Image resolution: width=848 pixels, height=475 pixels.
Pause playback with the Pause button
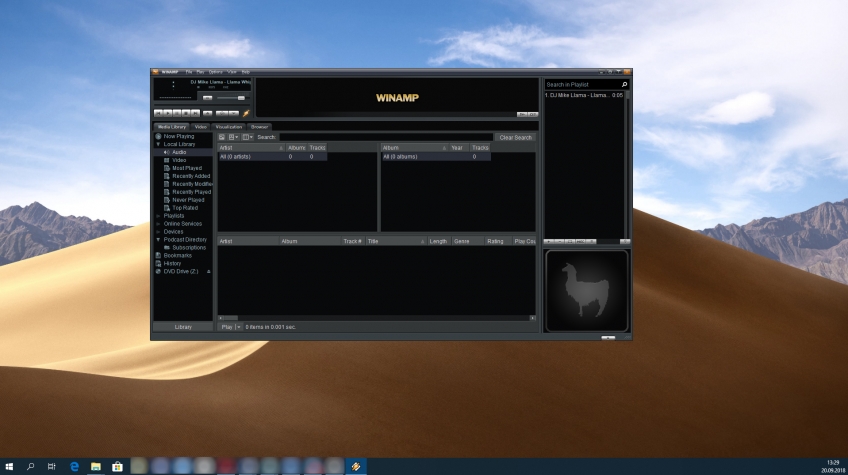(177, 113)
